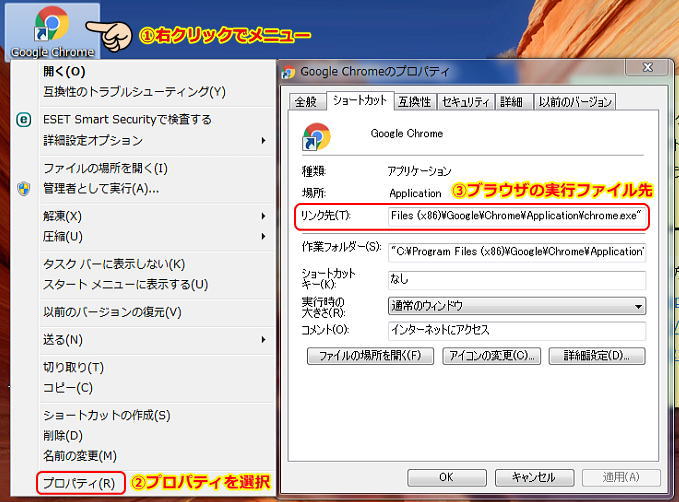Click the リンク先 target path field

click(x=516, y=216)
